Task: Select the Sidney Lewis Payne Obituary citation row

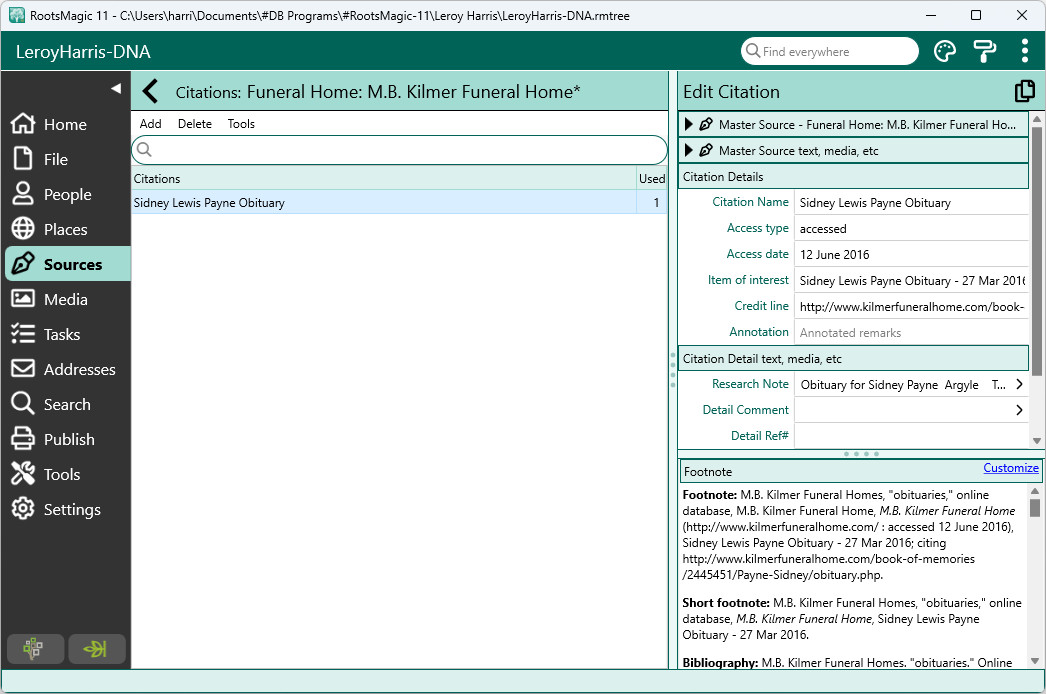Action: click(x=399, y=202)
